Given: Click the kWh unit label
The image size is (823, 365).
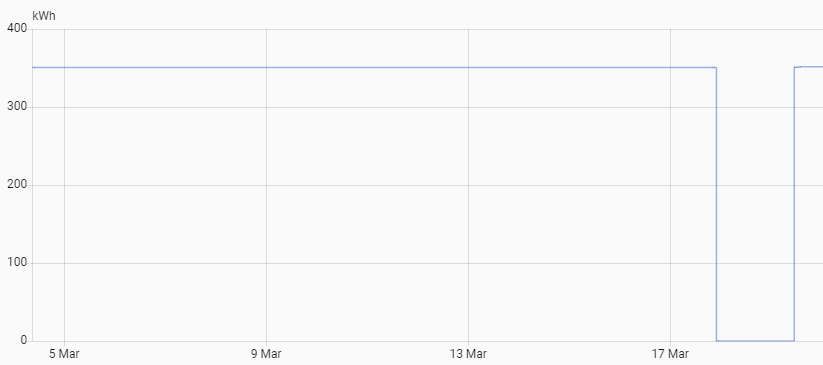Looking at the screenshot, I should tap(44, 16).
